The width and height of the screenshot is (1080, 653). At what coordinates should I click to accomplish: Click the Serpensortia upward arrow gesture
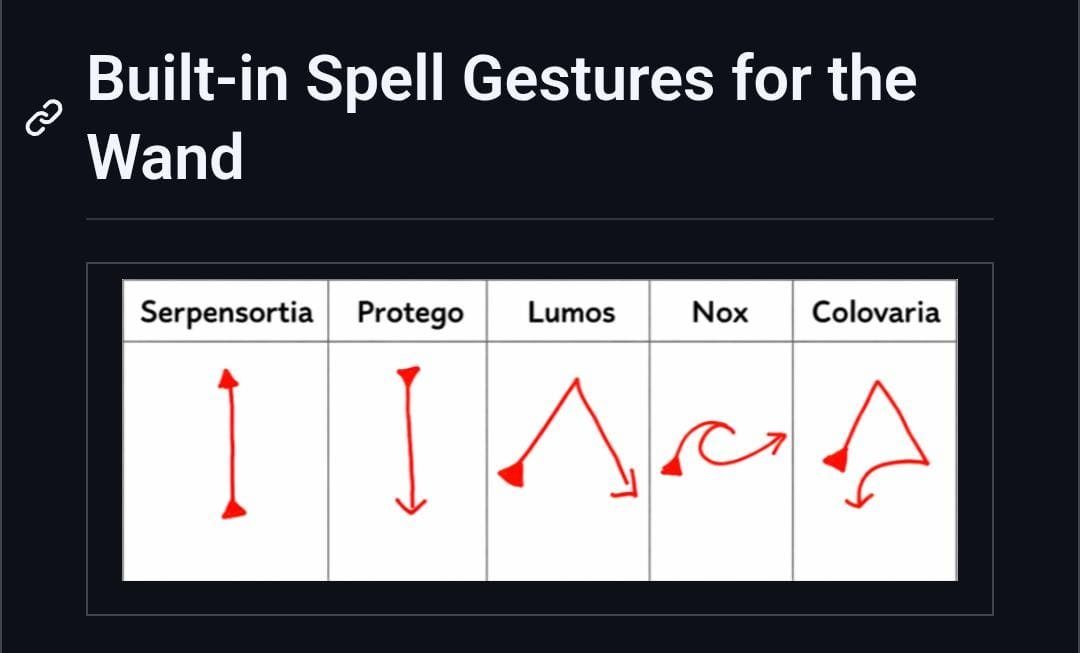[x=231, y=442]
